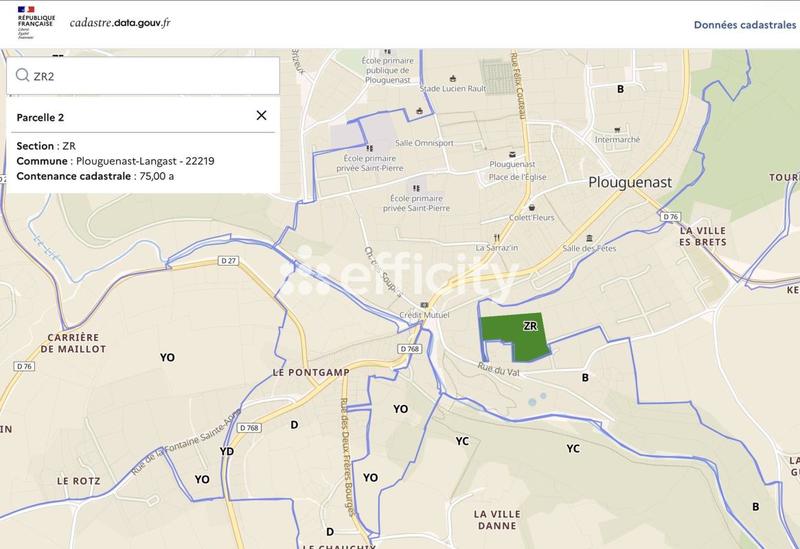
Task: Click the LE PONTGAMP place label
Action: 311,371
